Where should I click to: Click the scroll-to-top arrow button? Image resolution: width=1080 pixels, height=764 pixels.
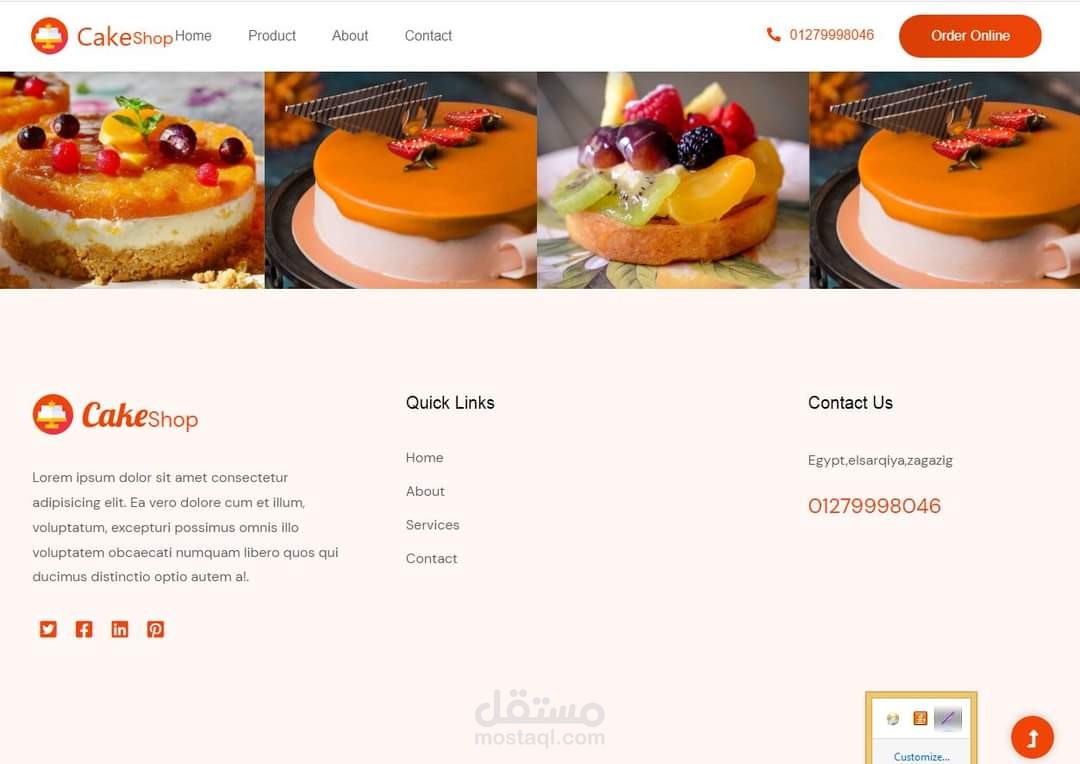click(1032, 737)
